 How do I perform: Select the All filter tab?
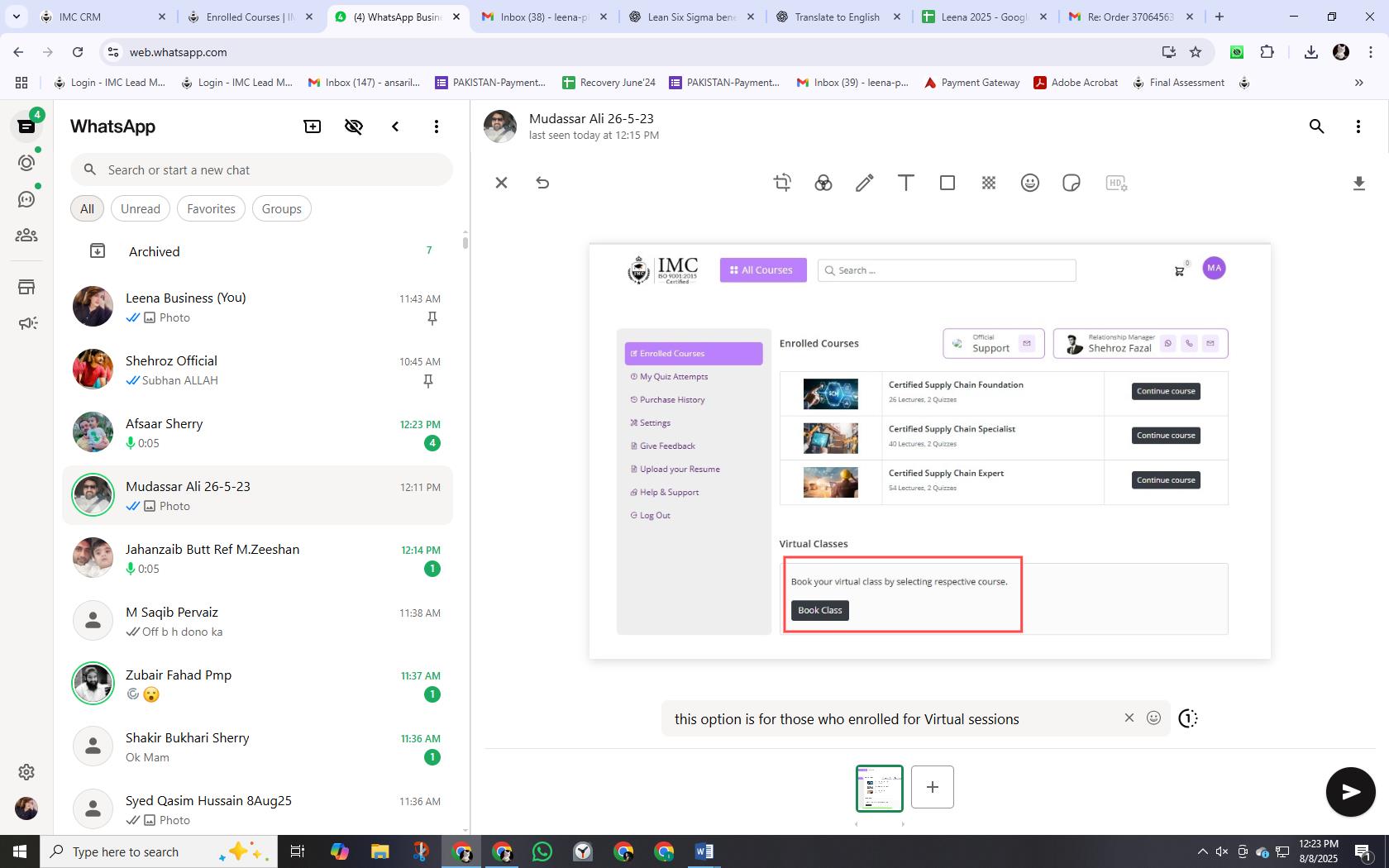(87, 209)
